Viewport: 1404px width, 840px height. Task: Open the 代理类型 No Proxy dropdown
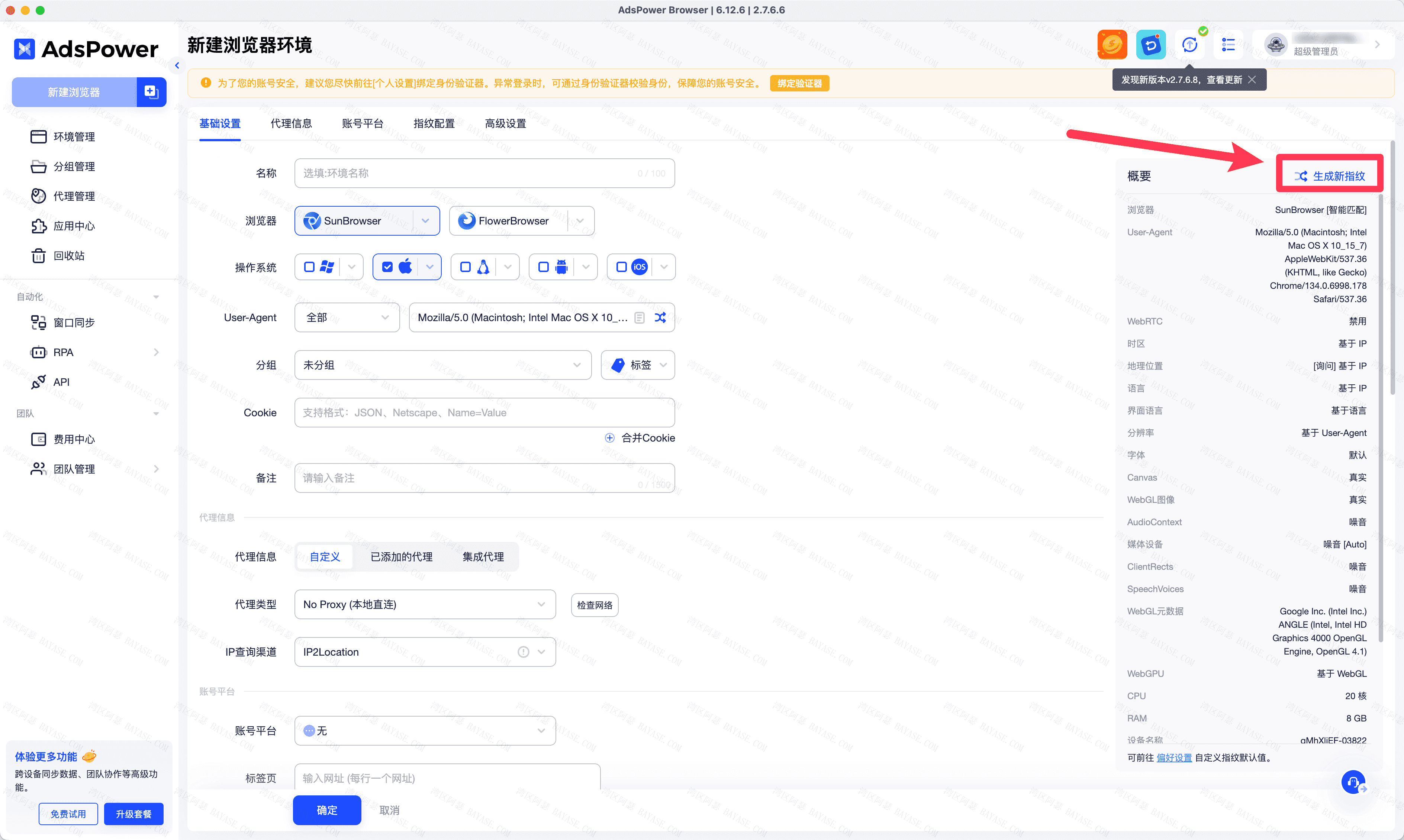click(x=425, y=604)
